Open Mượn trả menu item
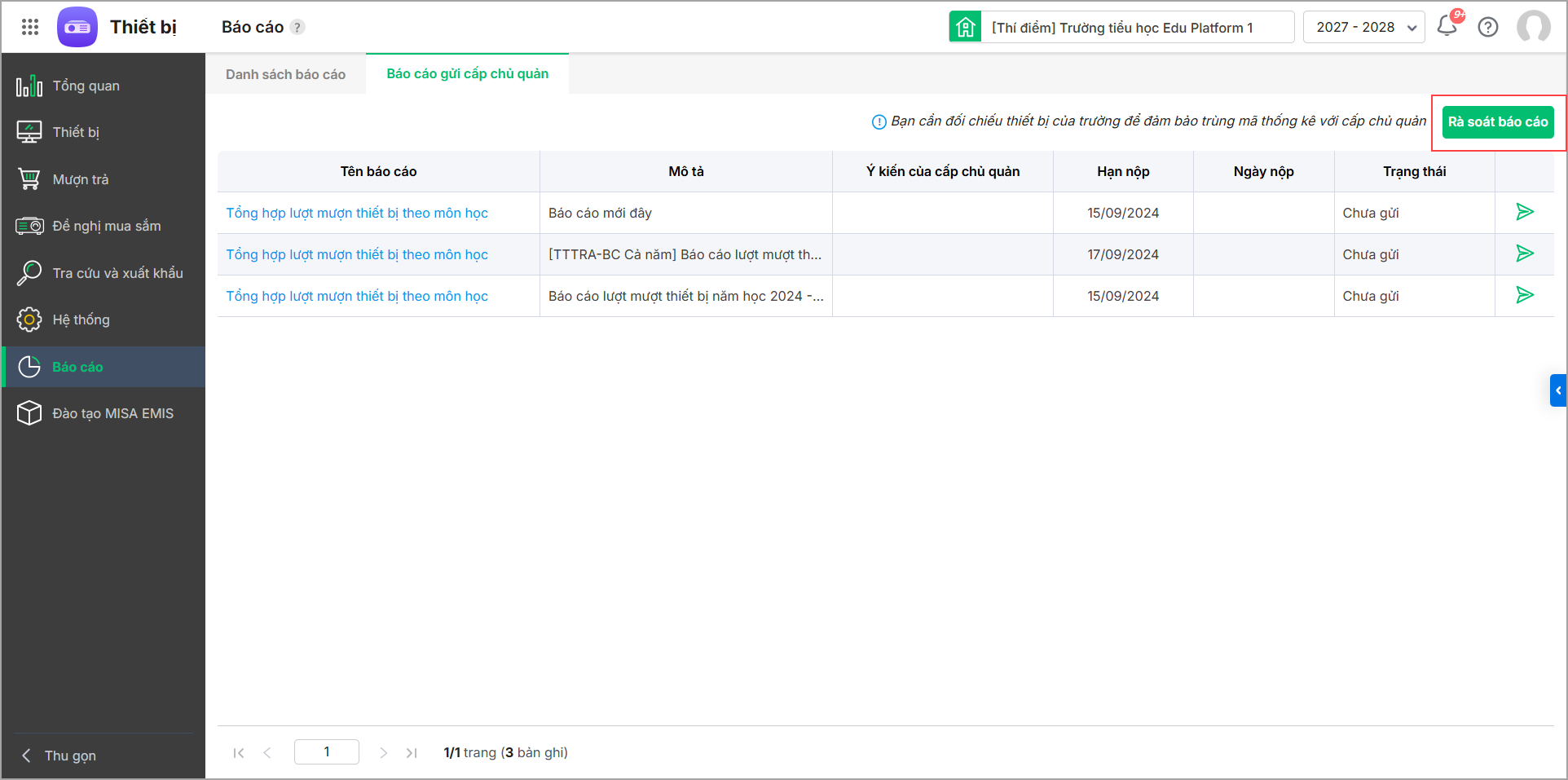 point(104,179)
